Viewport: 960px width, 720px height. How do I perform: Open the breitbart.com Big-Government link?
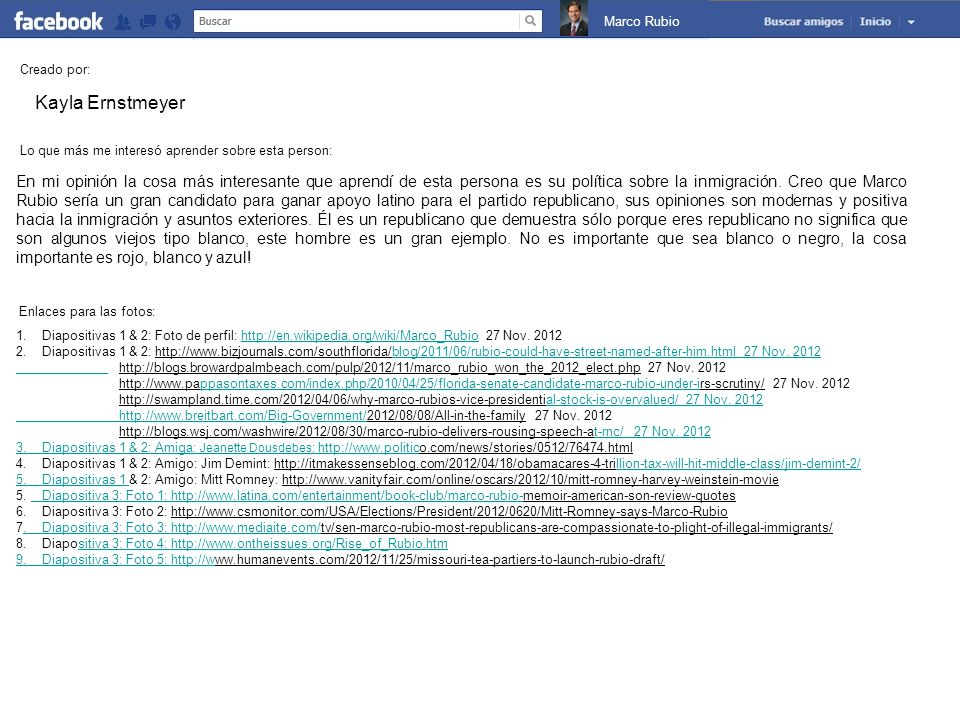(x=322, y=415)
